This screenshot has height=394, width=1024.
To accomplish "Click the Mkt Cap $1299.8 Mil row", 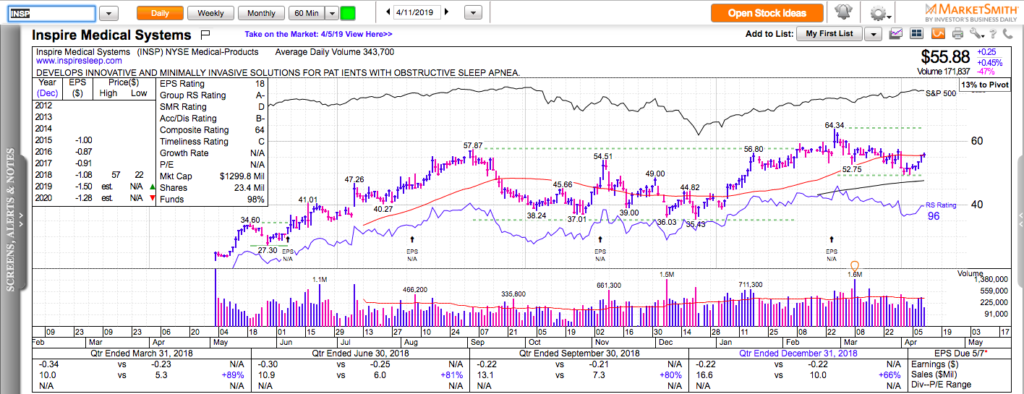I will [x=212, y=176].
